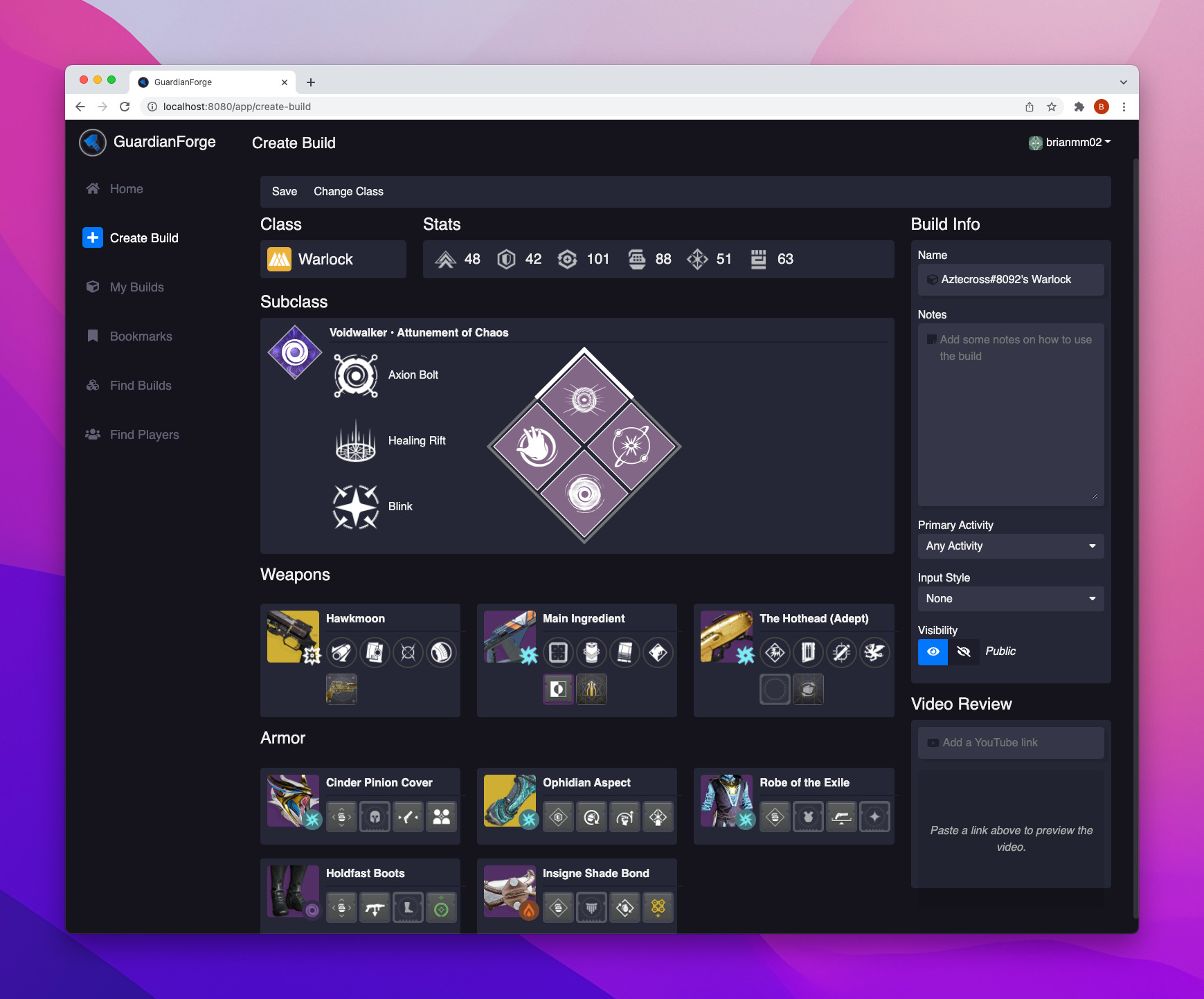Select the Blink jump ability icon
1204x999 pixels.
(x=356, y=507)
